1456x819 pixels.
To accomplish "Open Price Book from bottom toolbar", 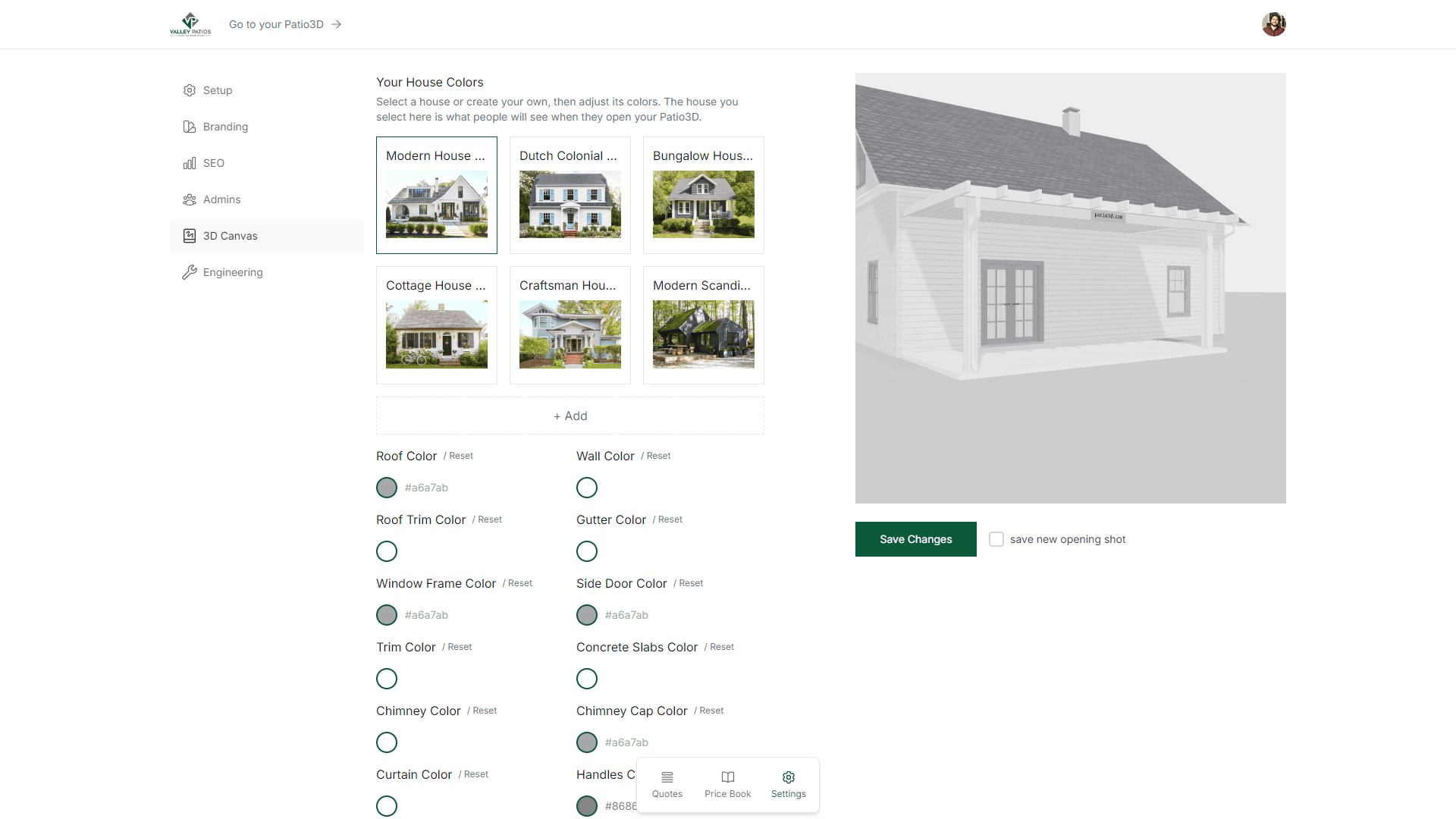I will click(x=728, y=785).
